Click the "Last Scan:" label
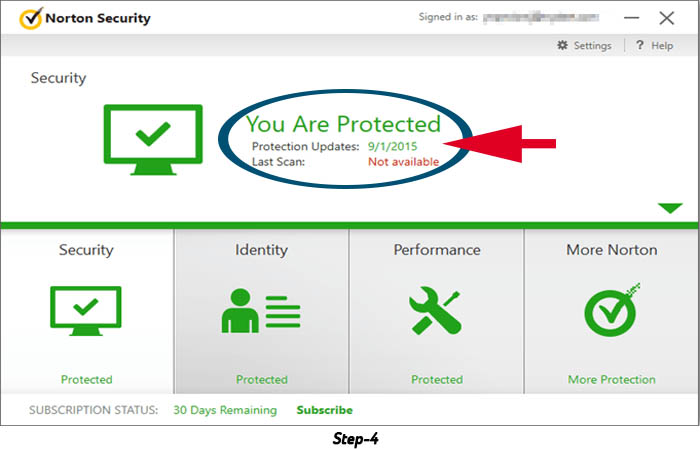The image size is (700, 450). tap(278, 162)
